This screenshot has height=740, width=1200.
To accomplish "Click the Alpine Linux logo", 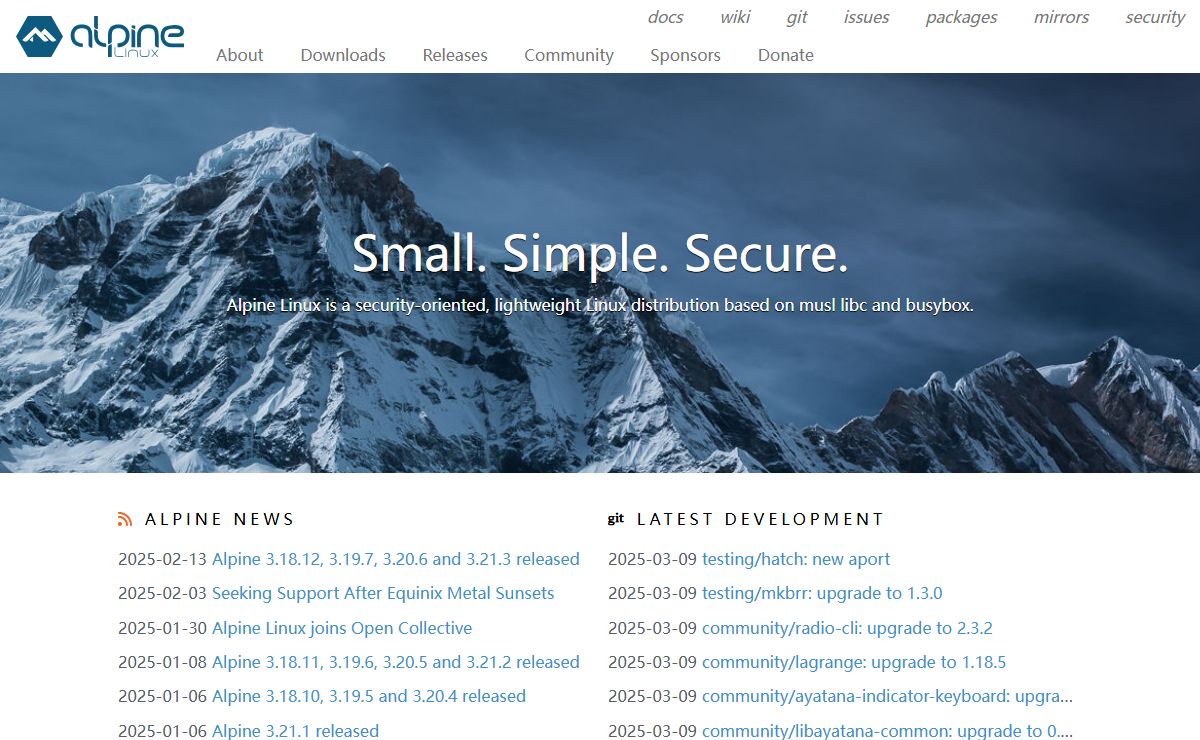I will [x=101, y=37].
